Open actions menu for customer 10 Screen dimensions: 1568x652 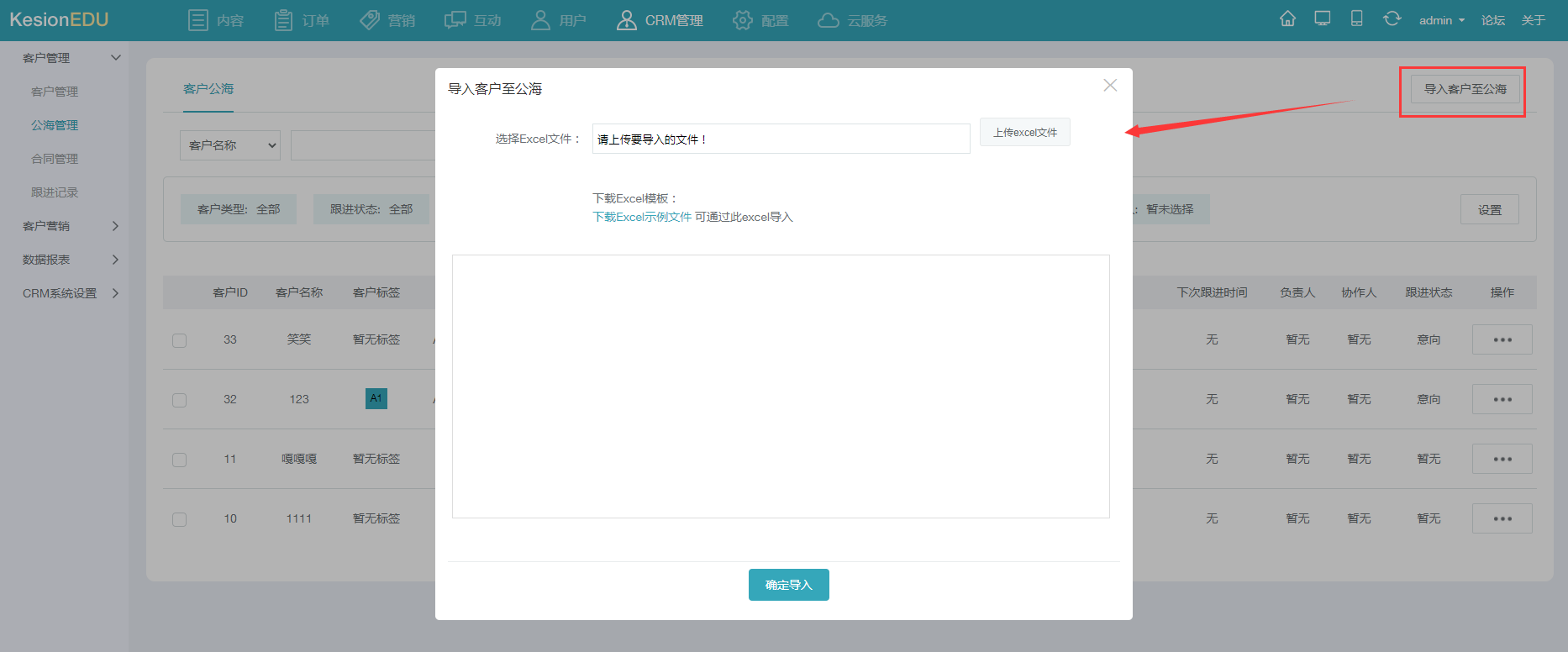pos(1502,518)
